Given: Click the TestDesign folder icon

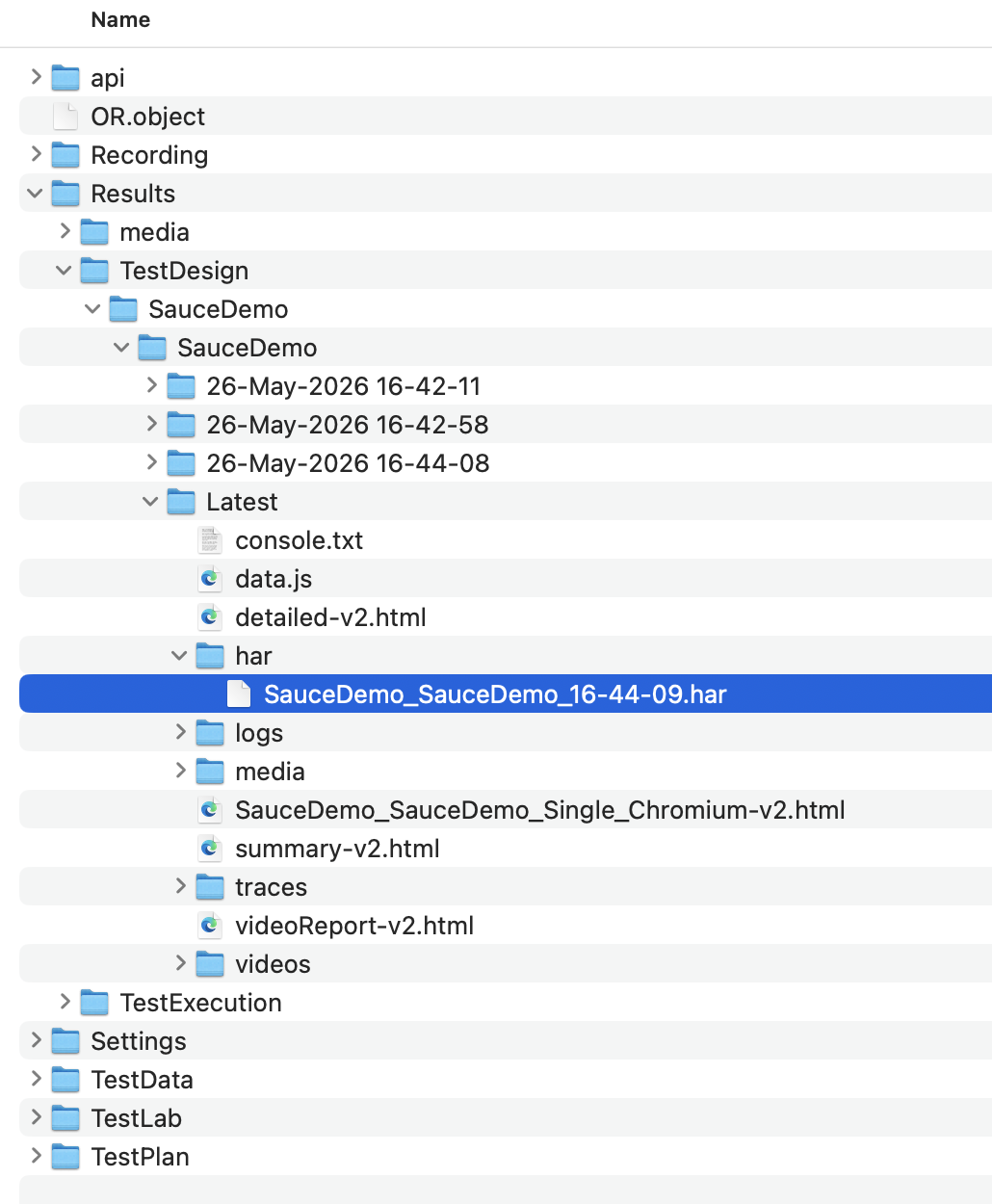Looking at the screenshot, I should (x=94, y=271).
